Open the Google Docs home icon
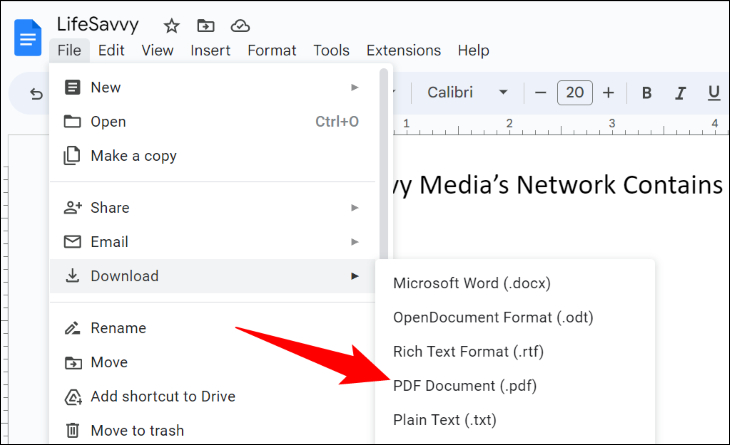This screenshot has width=730, height=445. pos(27,38)
